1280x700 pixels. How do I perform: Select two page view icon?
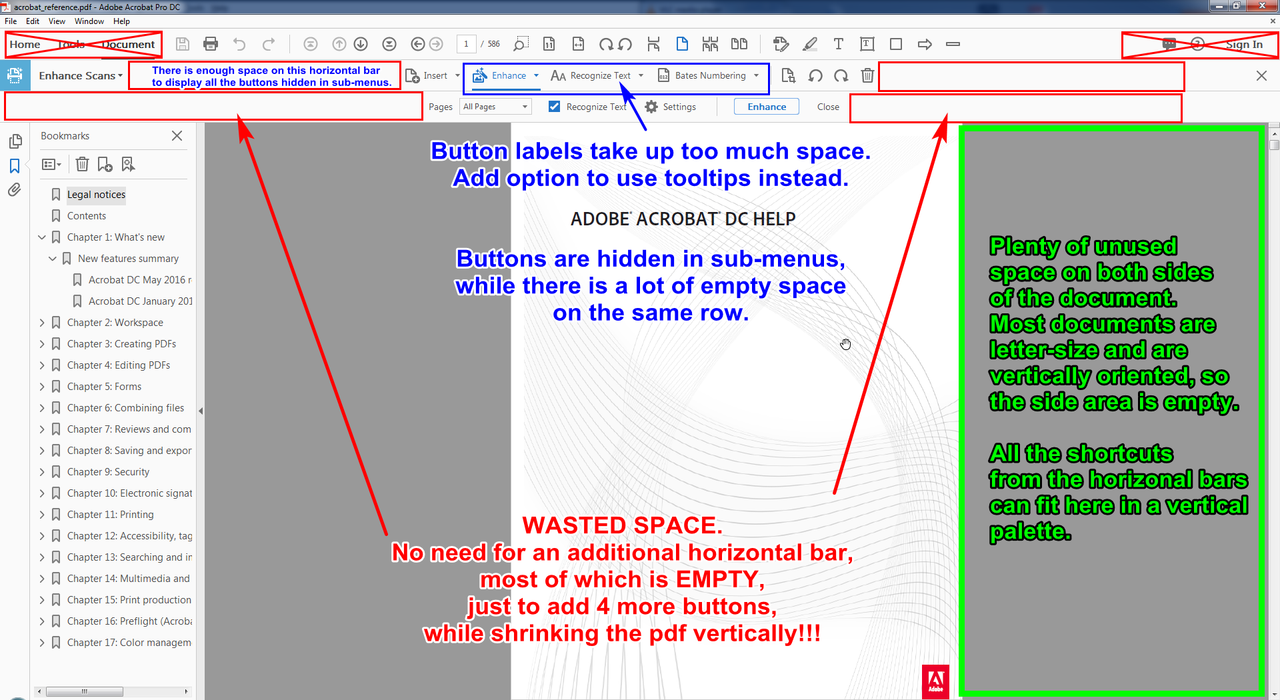tap(739, 44)
